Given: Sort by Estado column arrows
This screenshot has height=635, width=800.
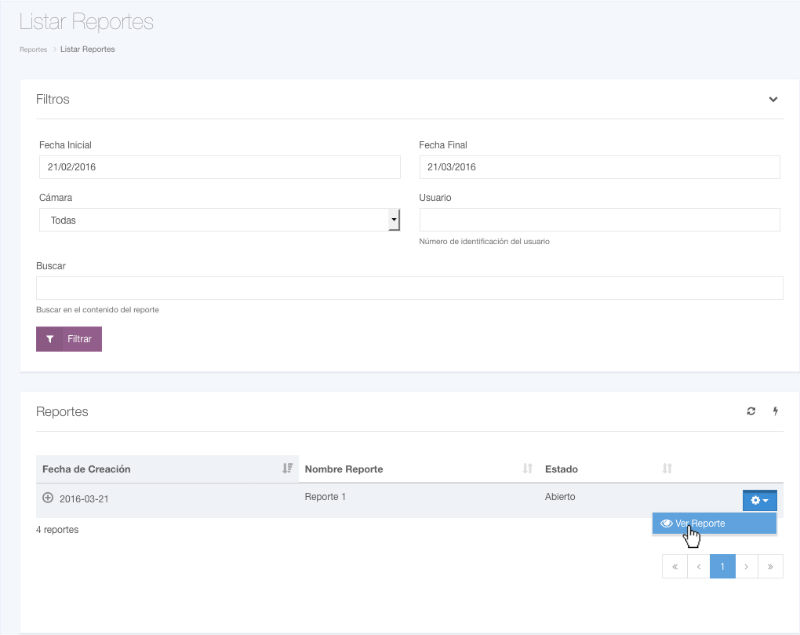Looking at the screenshot, I should [x=667, y=469].
